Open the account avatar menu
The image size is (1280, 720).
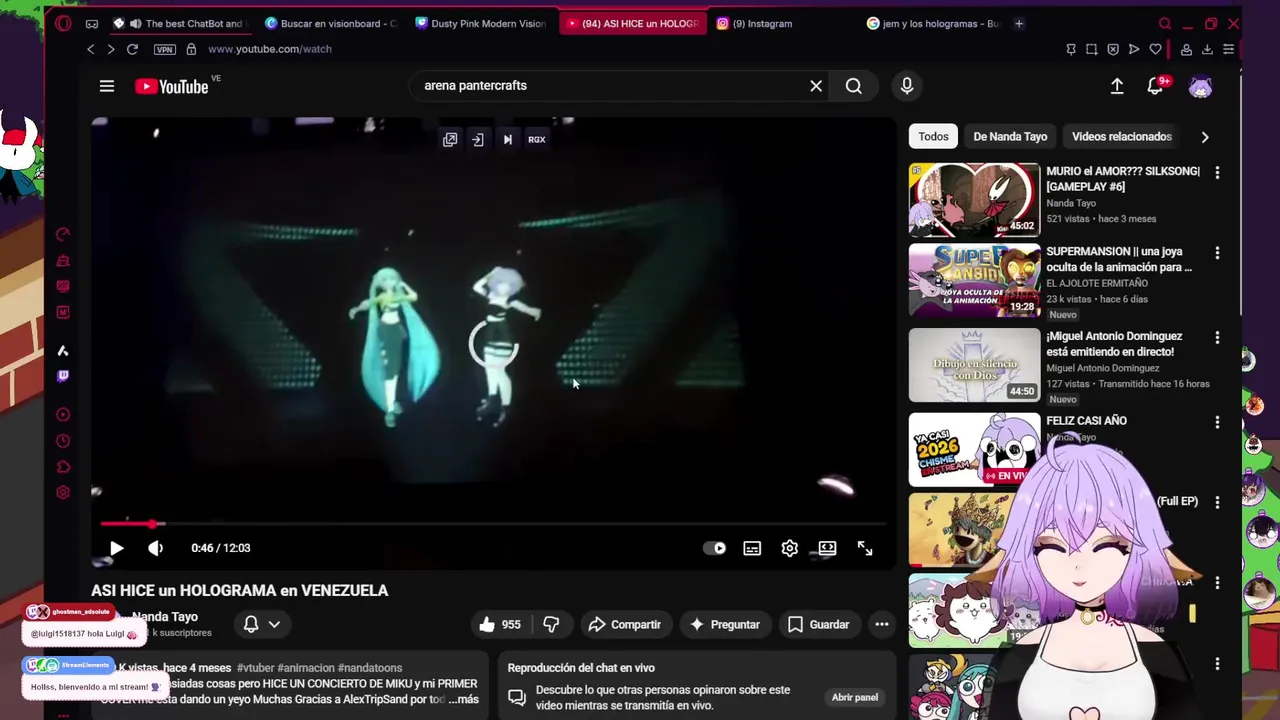coord(1200,86)
